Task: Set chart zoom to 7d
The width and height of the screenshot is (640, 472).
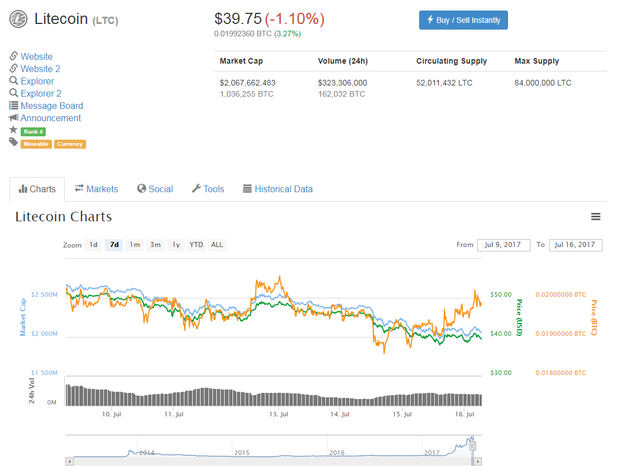Action: tap(114, 245)
